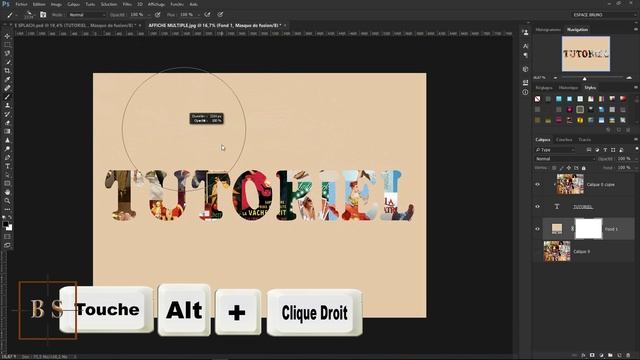Screen dimensions: 640x360
Task: Select the Move tool
Action: tap(7, 36)
